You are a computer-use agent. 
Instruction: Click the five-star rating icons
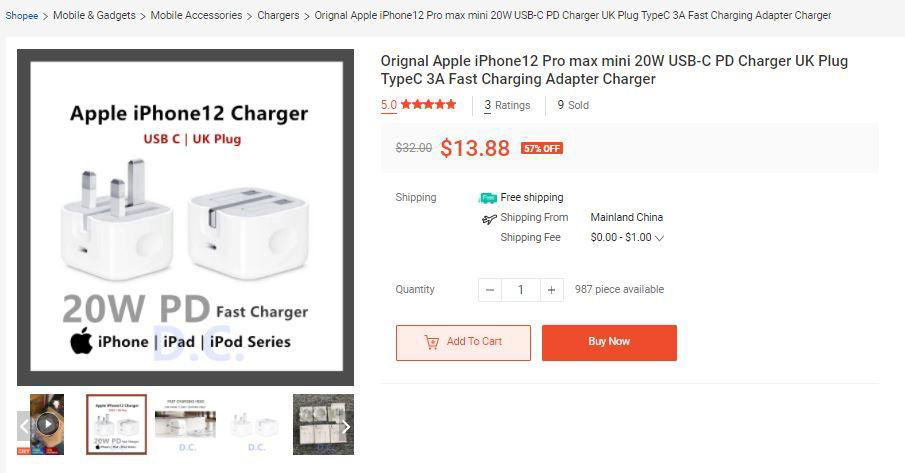click(429, 105)
